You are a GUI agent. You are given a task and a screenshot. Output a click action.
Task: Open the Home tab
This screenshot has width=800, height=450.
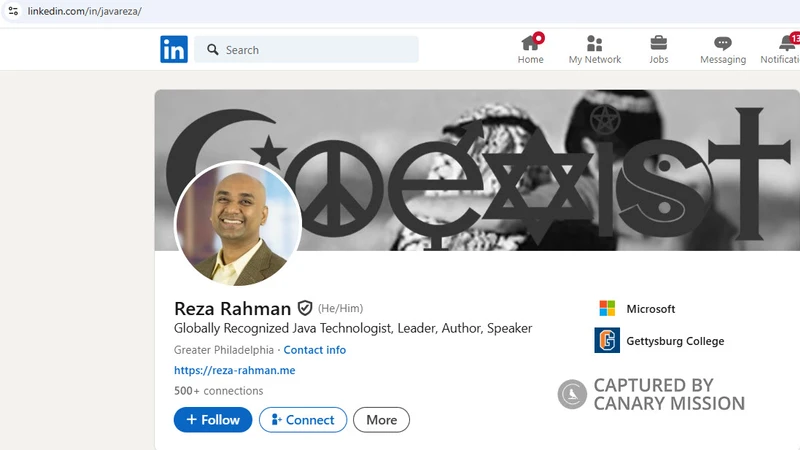click(x=531, y=49)
